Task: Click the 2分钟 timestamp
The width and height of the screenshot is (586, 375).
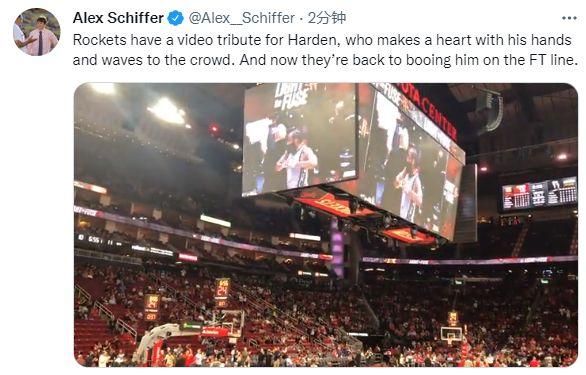Action: [327, 18]
